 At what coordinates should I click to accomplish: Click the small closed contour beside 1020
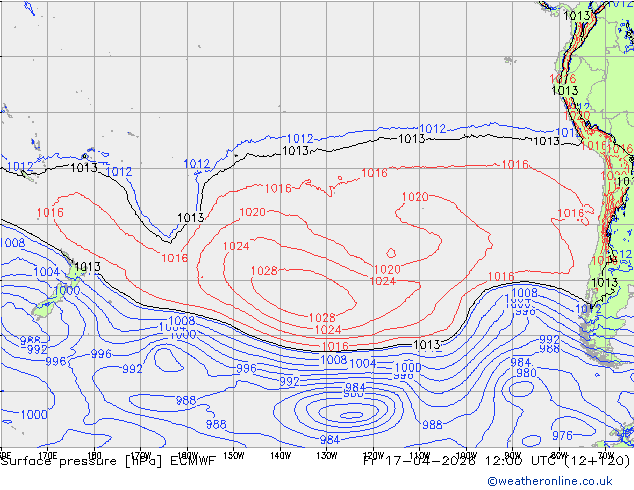pyautogui.click(x=391, y=253)
